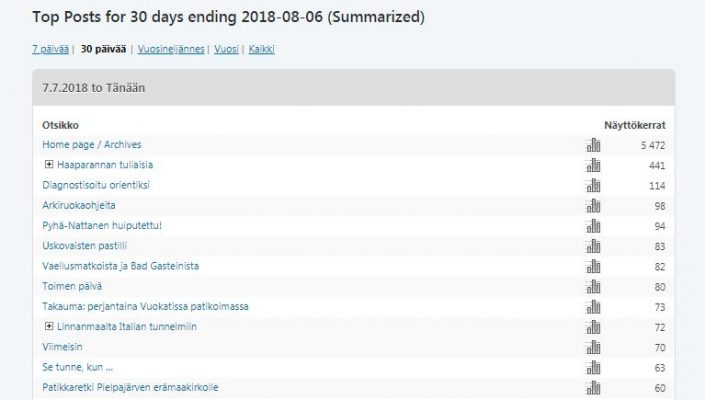Open the Home page / Archives link

(91, 145)
